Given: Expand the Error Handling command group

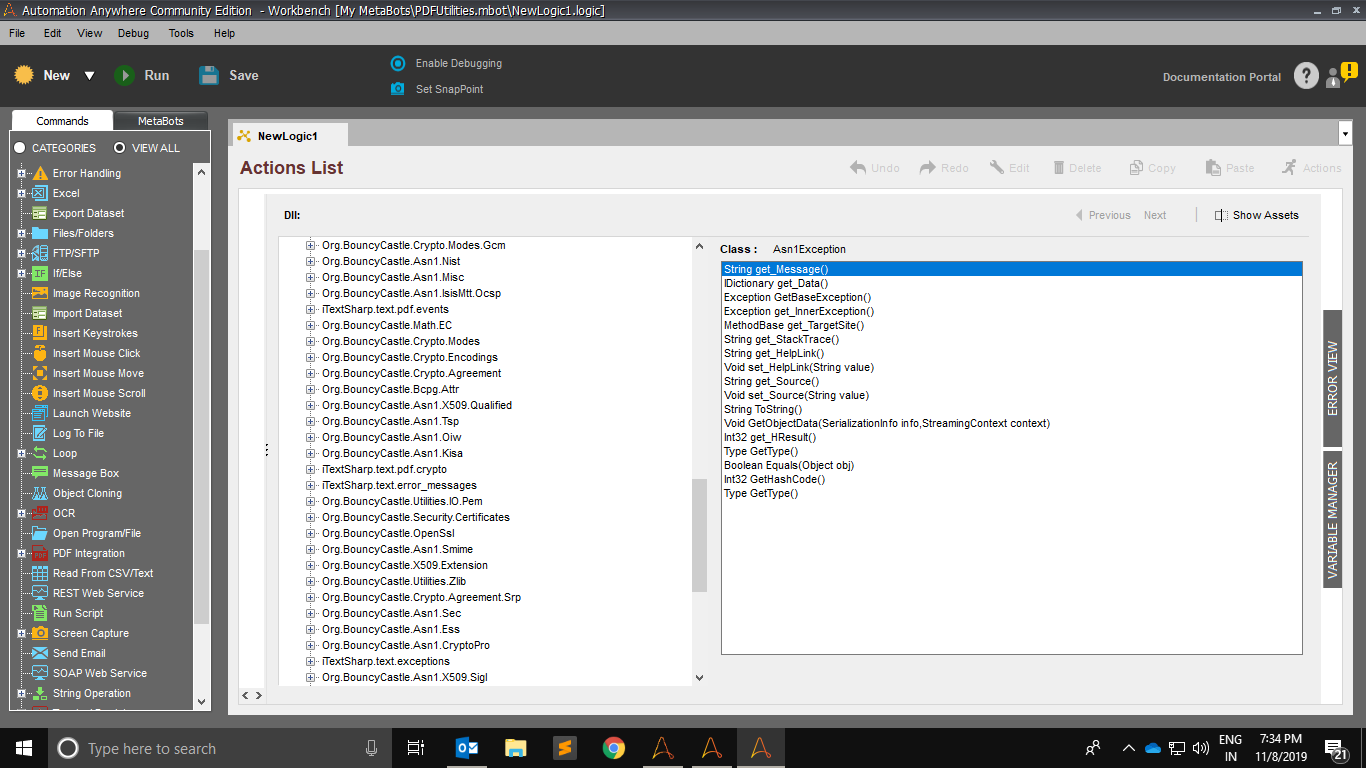Looking at the screenshot, I should click(x=21, y=173).
